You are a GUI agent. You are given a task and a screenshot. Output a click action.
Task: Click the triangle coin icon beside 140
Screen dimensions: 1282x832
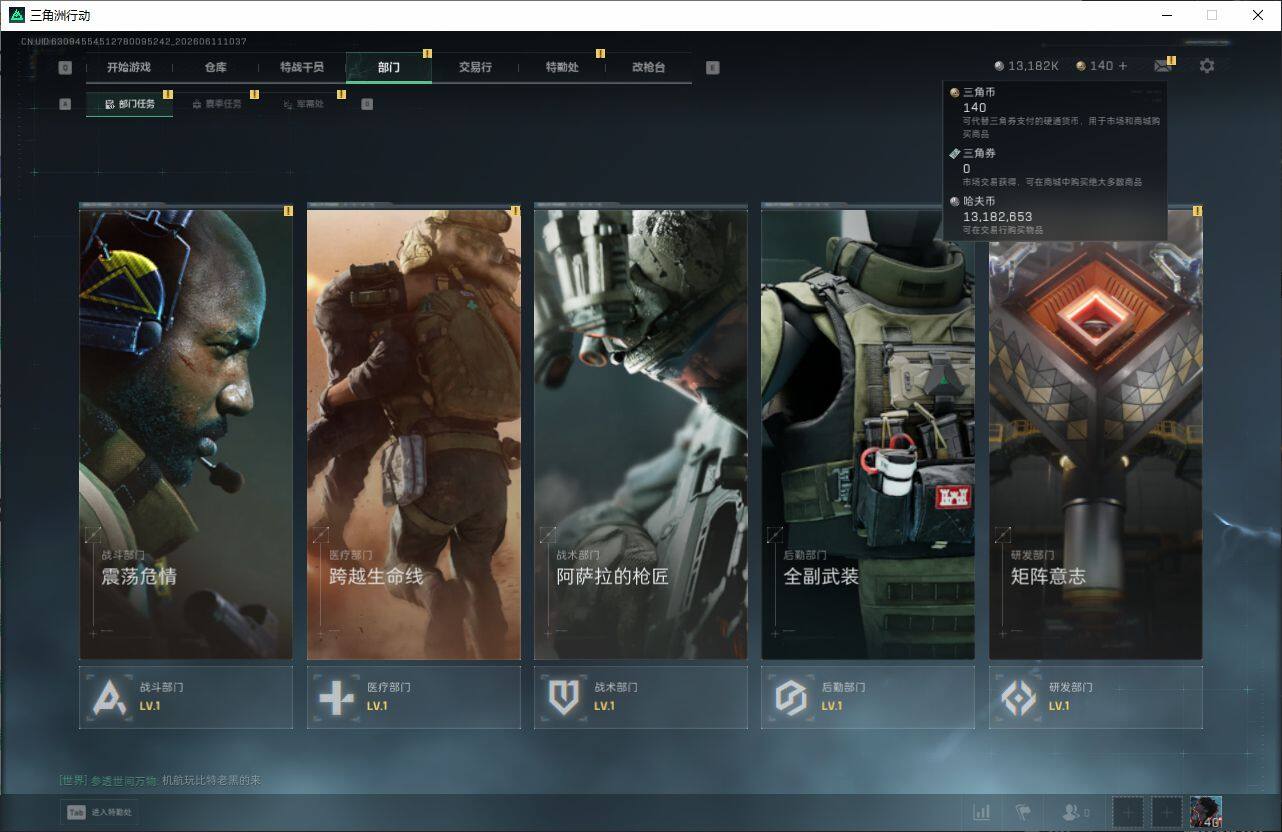[x=1081, y=66]
